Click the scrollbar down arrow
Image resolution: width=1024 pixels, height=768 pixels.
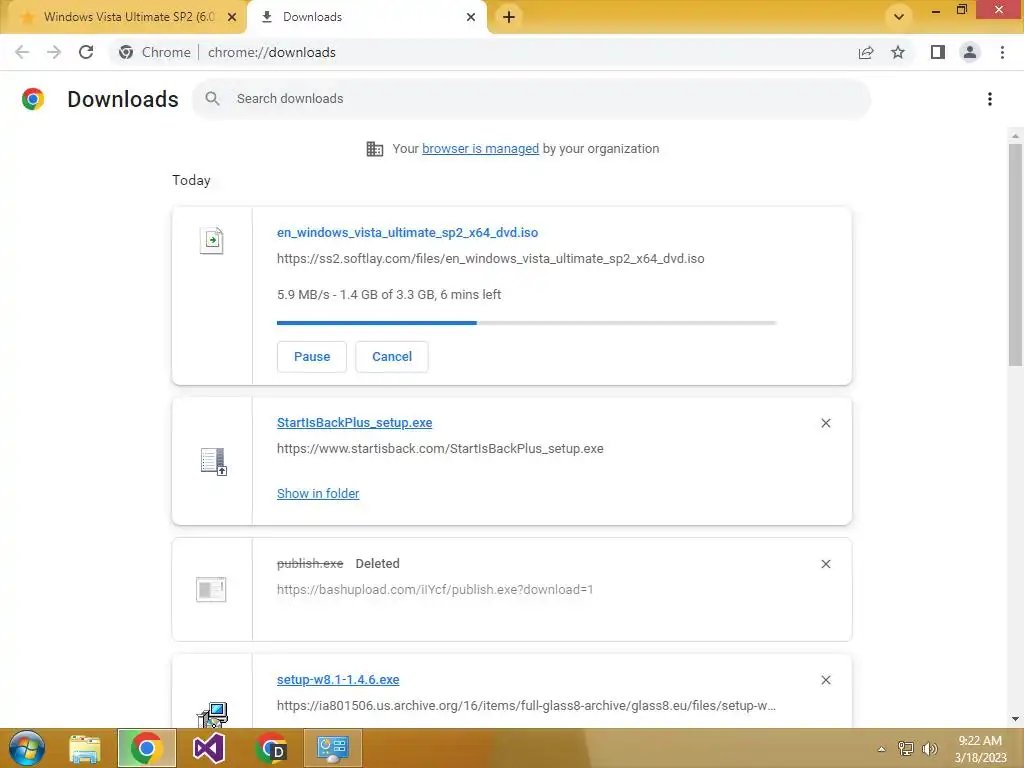pyautogui.click(x=1015, y=719)
